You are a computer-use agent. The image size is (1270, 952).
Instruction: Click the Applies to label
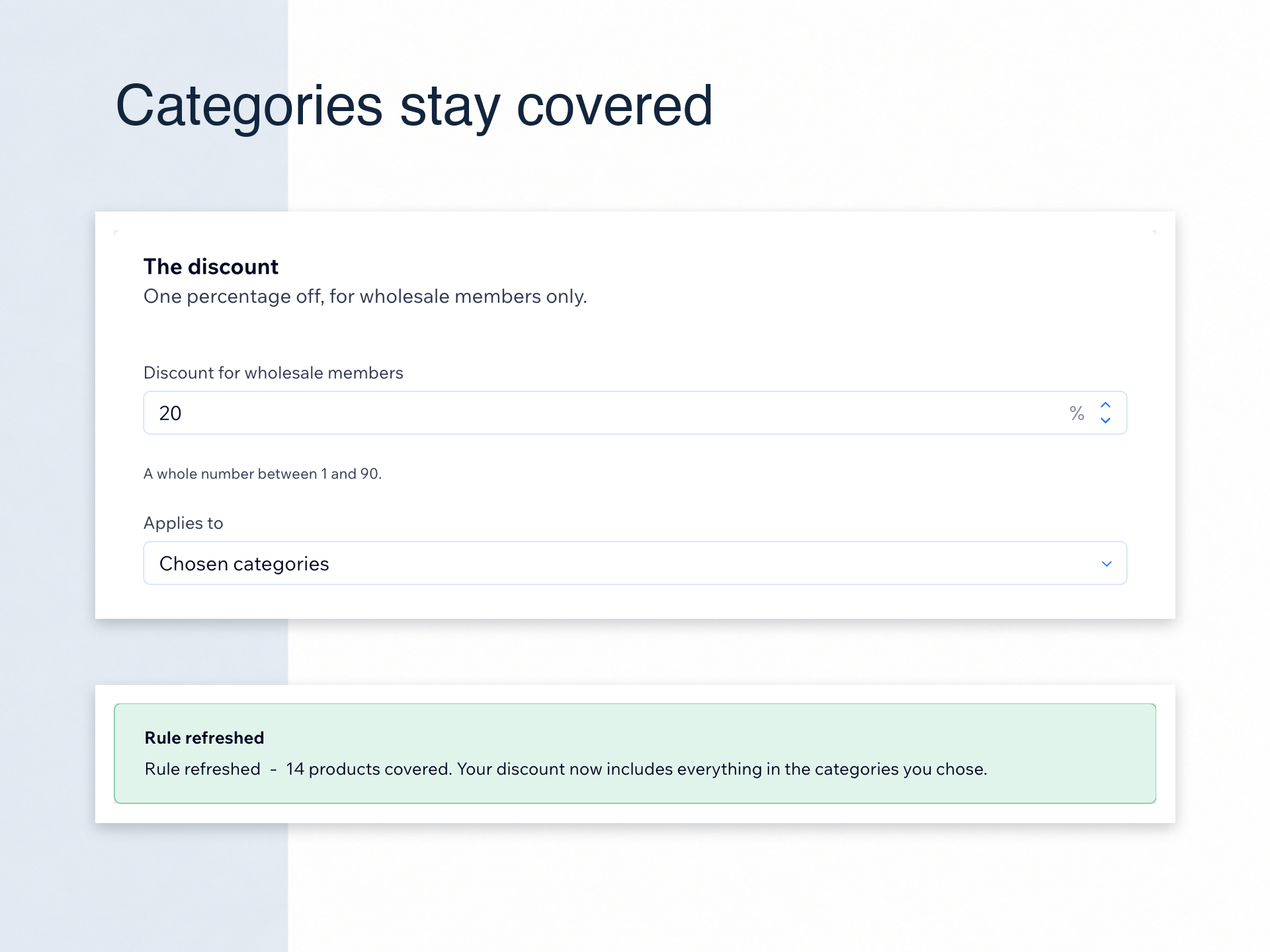click(x=183, y=523)
